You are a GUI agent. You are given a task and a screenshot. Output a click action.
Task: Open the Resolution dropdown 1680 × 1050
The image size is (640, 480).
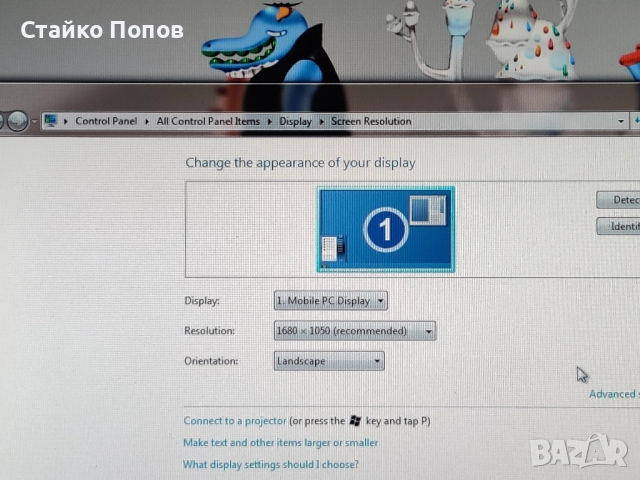[355, 331]
